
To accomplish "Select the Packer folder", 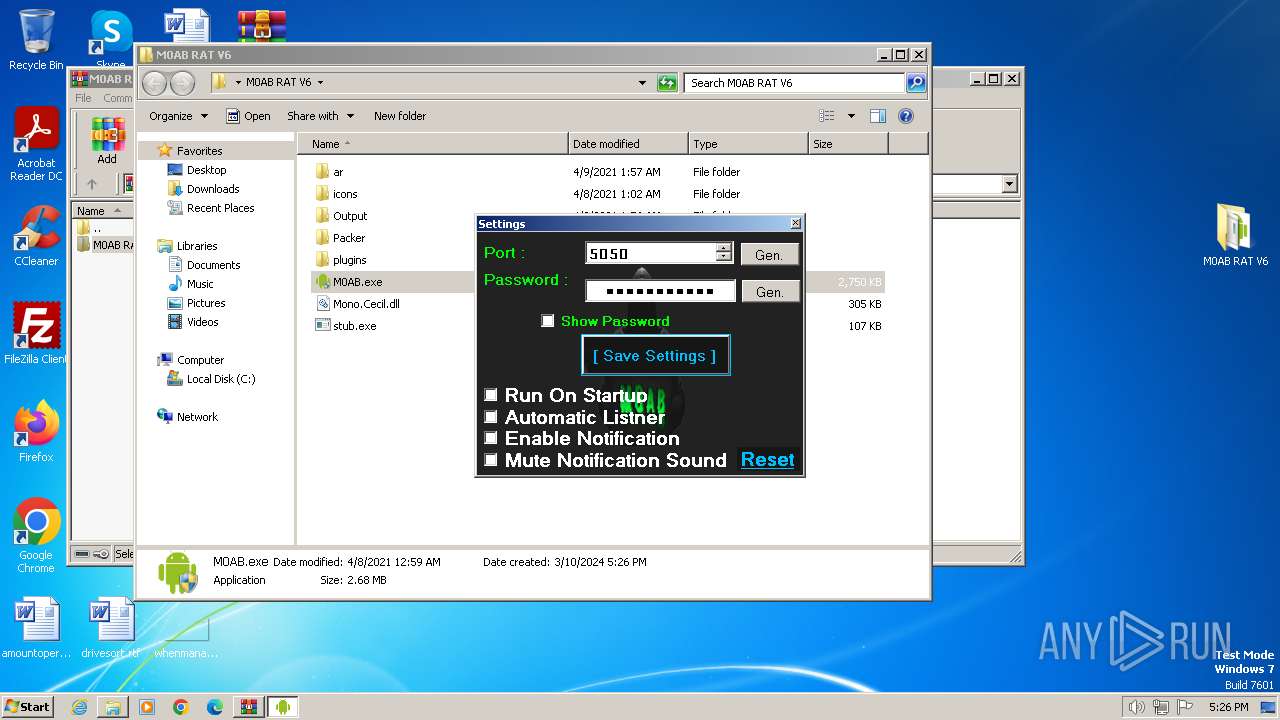I will click(x=349, y=238).
